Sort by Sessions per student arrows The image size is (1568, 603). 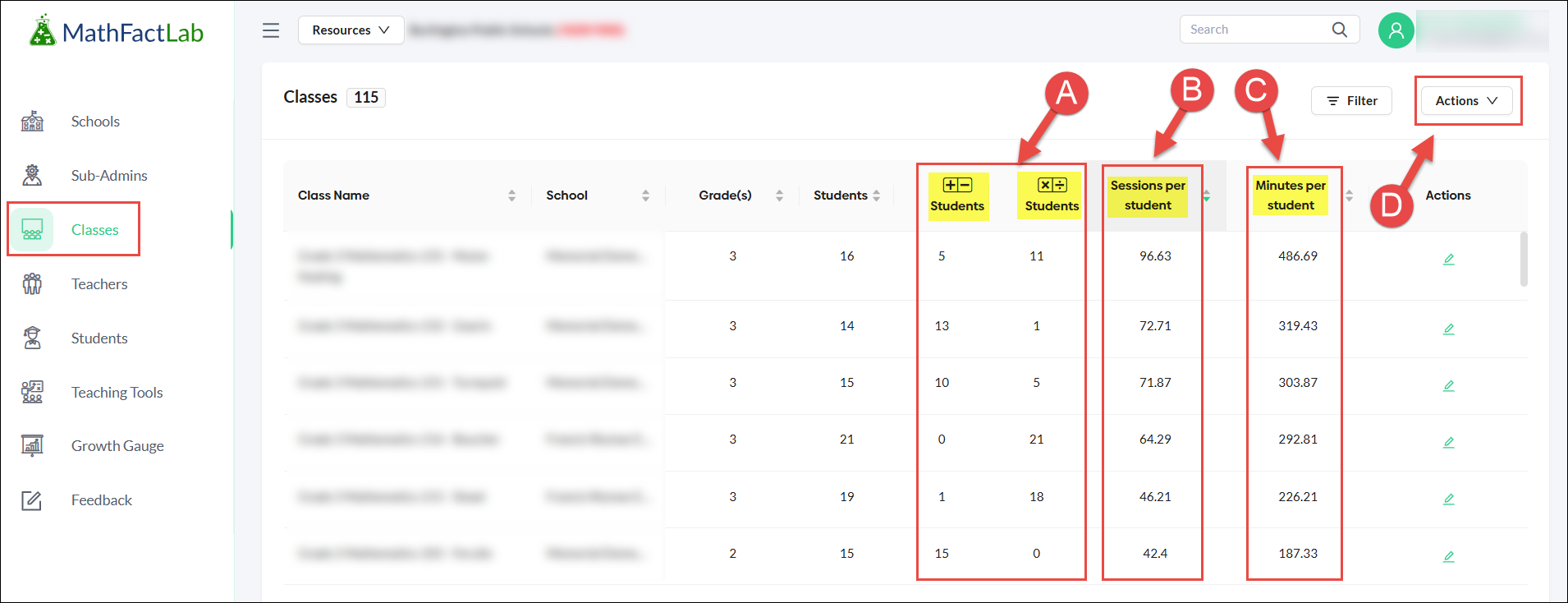[1206, 196]
